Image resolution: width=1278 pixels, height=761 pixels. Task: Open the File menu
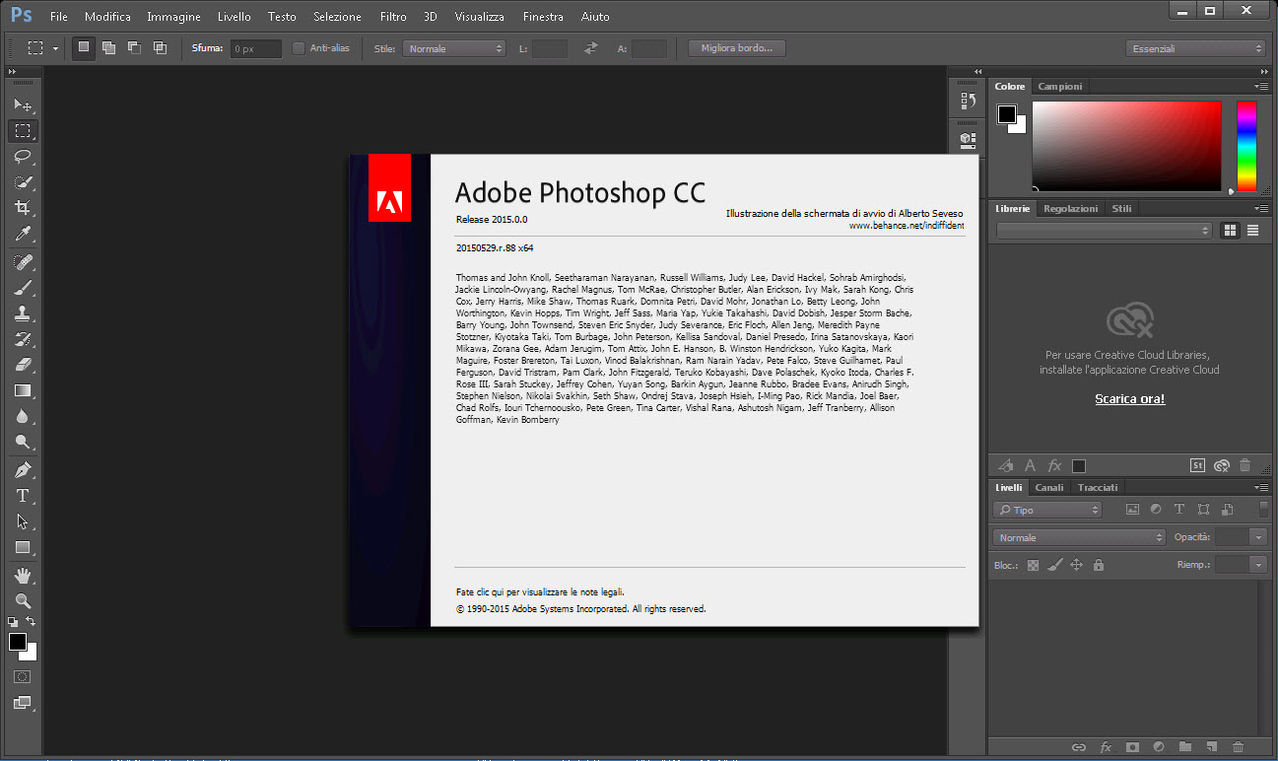click(x=59, y=17)
